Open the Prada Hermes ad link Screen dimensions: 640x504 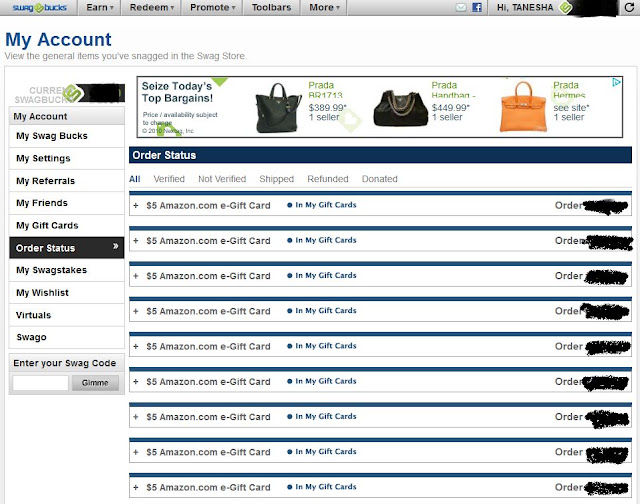pyautogui.click(x=569, y=90)
